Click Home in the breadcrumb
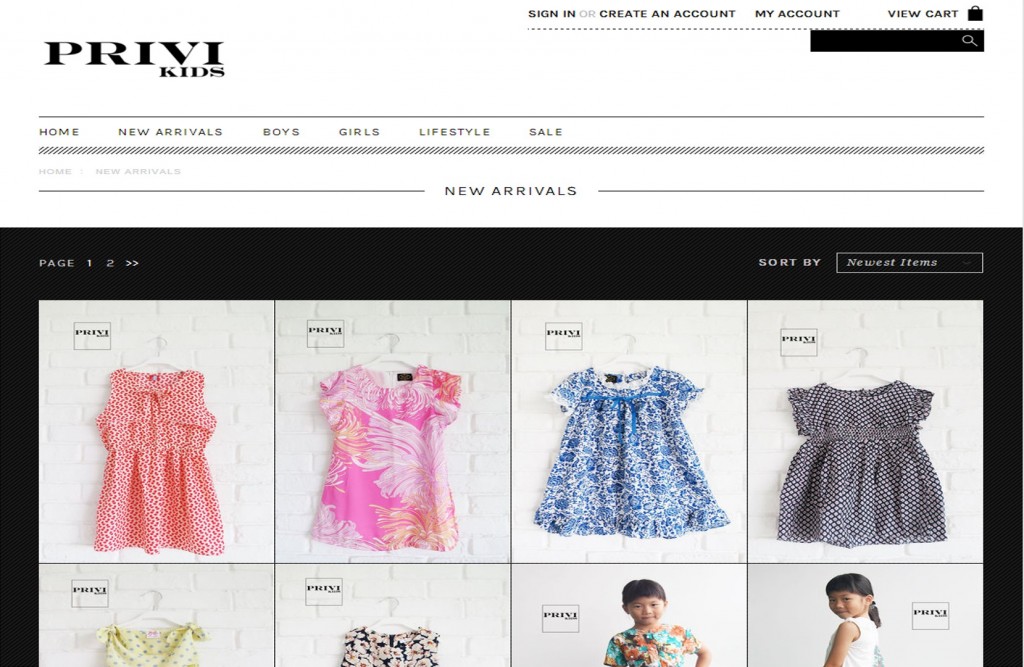The height and width of the screenshot is (667, 1024). (x=55, y=172)
